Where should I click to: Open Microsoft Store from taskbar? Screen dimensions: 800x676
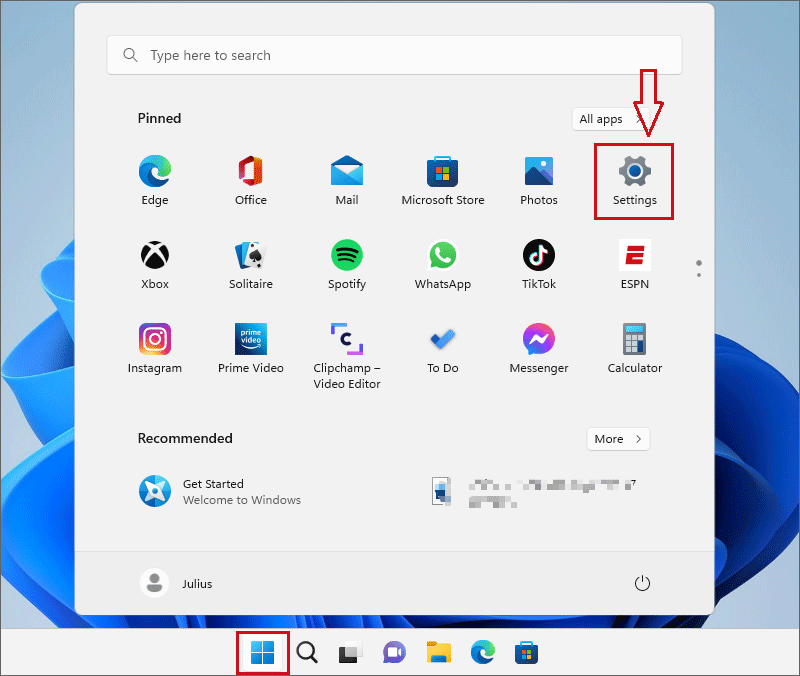(x=527, y=653)
